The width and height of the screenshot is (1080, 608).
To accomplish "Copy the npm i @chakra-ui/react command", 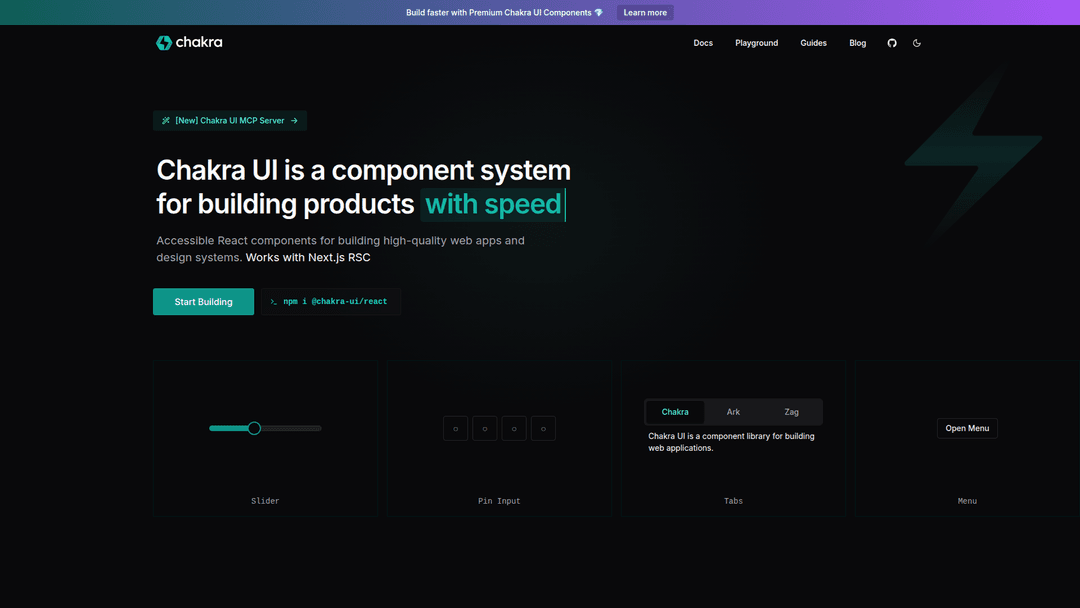I will point(335,302).
